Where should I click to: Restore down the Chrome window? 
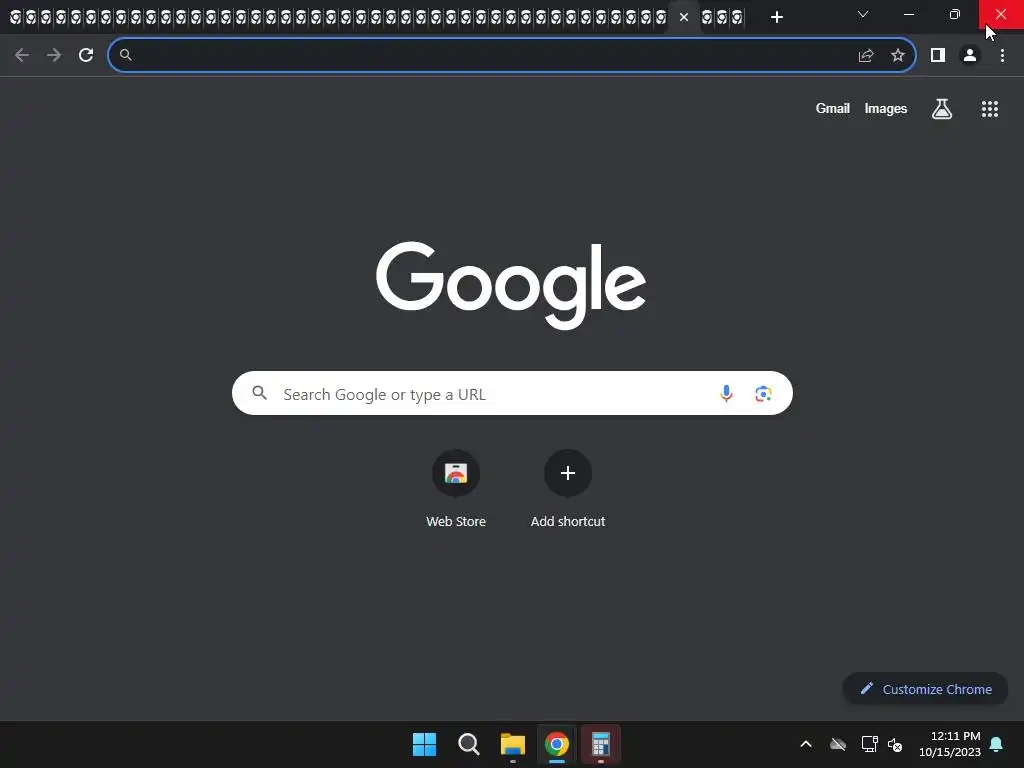pyautogui.click(x=954, y=14)
